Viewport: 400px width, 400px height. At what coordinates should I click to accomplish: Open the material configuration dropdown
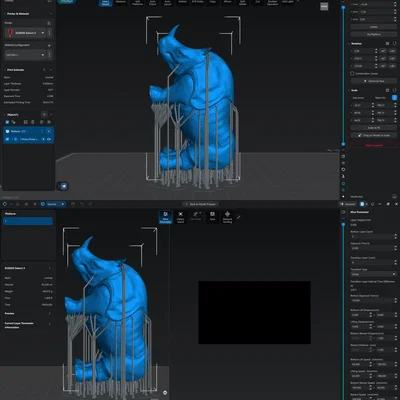pos(25,55)
